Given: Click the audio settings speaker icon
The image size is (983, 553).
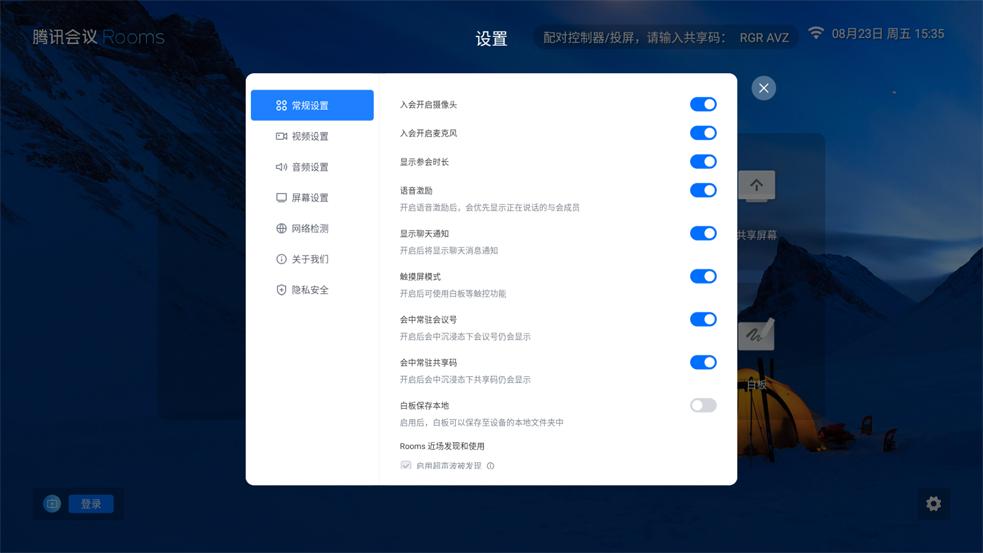Looking at the screenshot, I should [281, 167].
